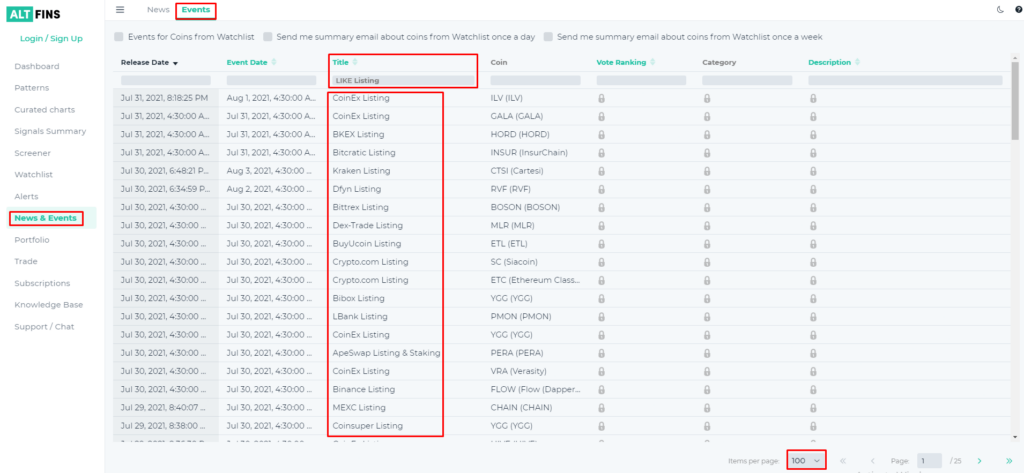
Task: Jump to first page double arrow
Action: (842, 461)
